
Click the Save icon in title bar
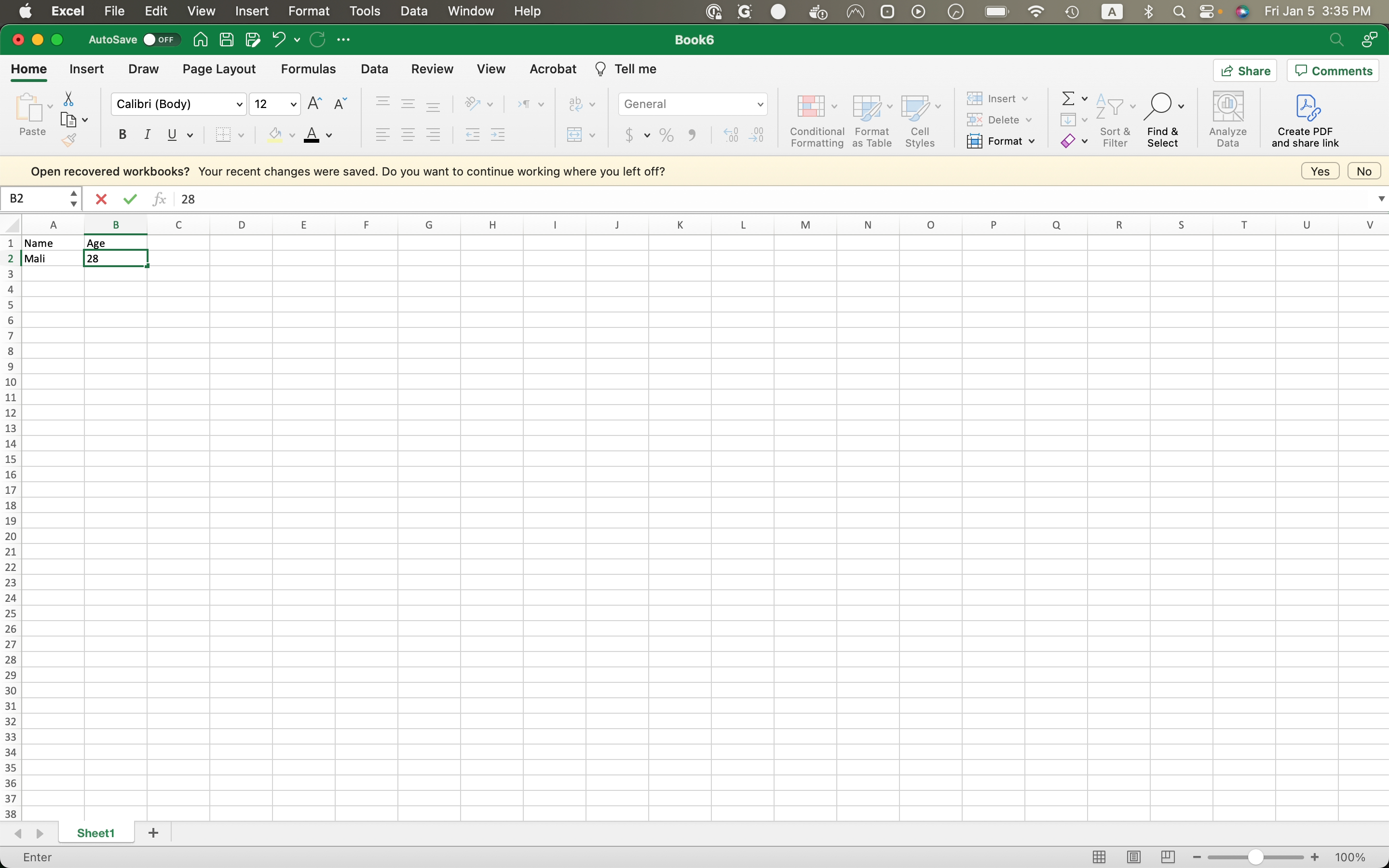tap(227, 40)
